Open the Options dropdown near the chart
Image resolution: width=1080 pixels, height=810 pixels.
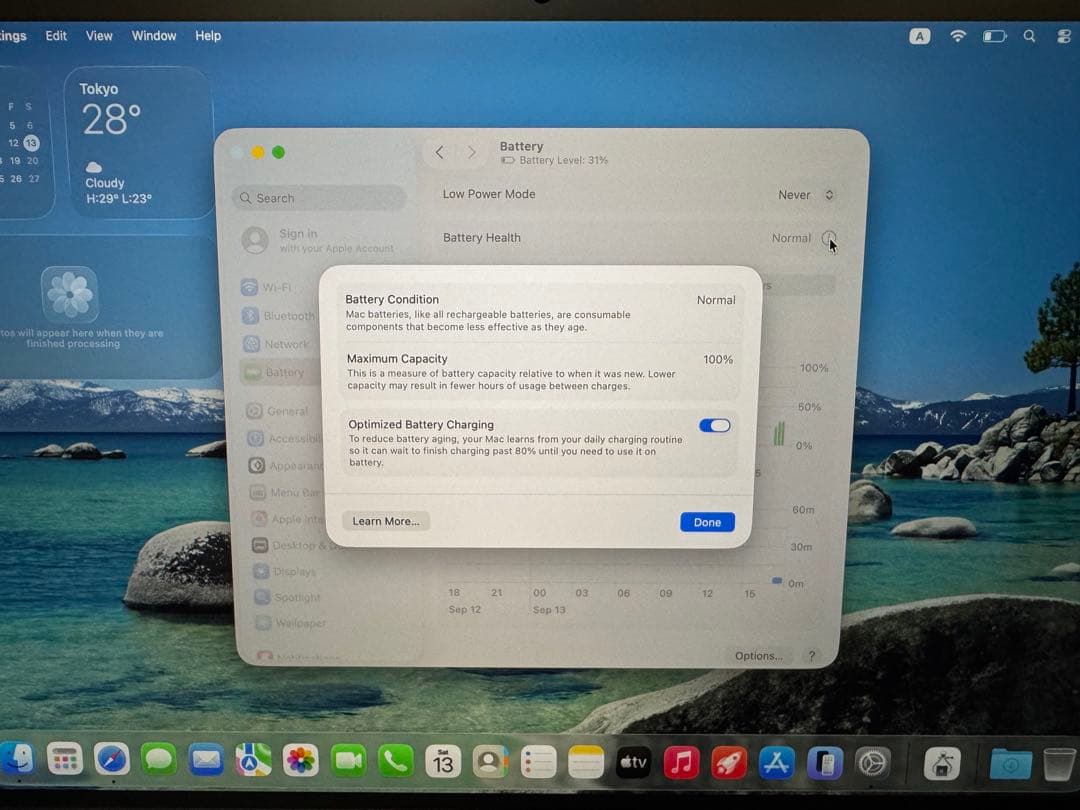(757, 656)
